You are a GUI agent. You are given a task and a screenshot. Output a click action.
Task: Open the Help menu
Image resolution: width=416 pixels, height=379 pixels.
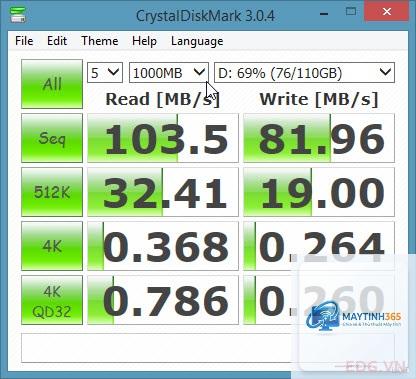click(144, 41)
